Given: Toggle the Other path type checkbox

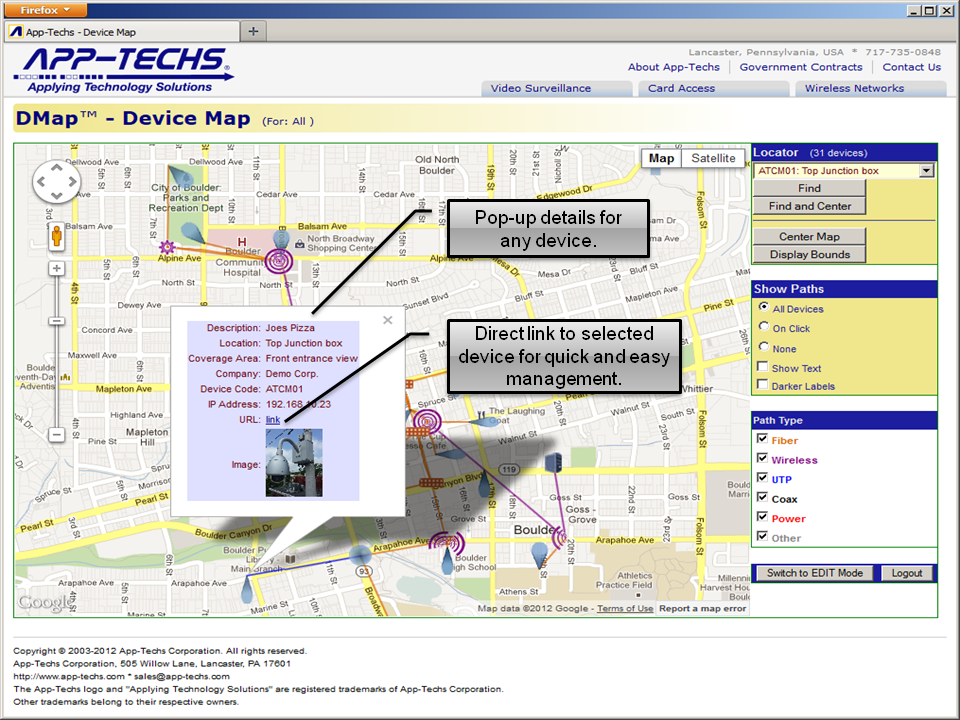Looking at the screenshot, I should [x=762, y=536].
